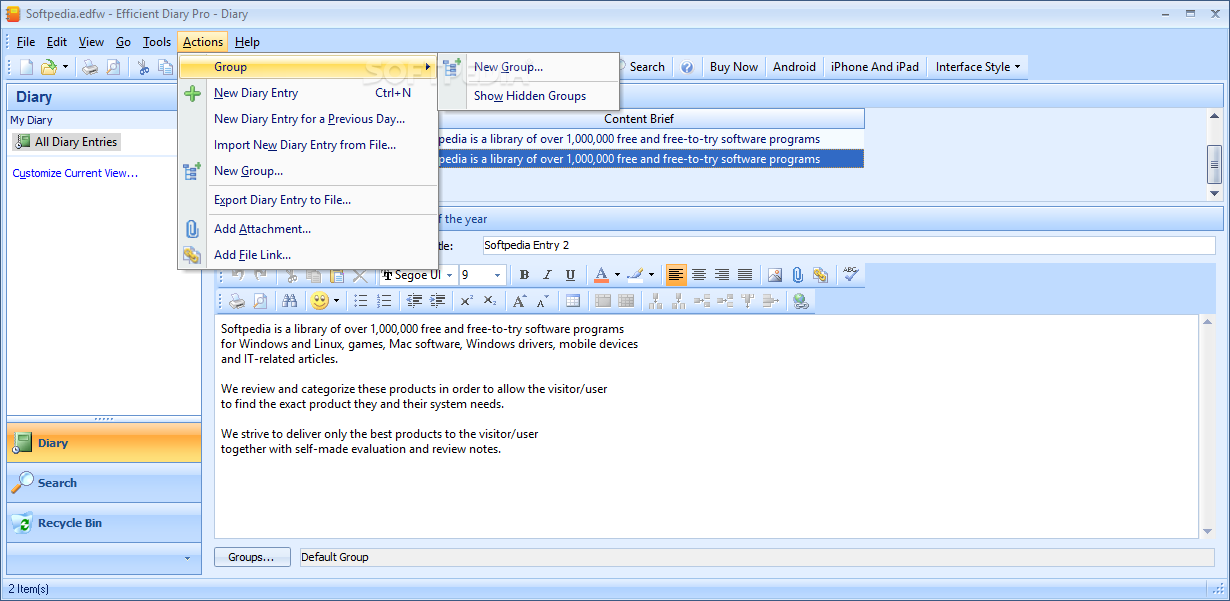Apply the highlight color pen

[634, 275]
